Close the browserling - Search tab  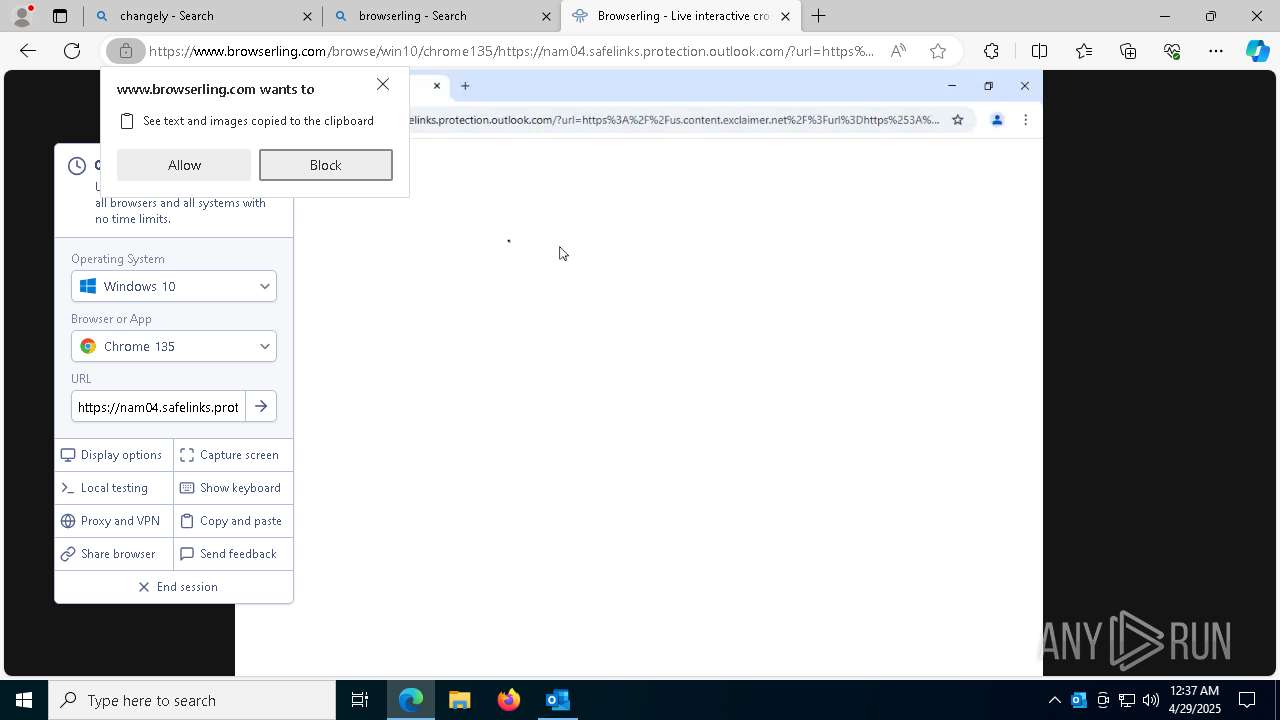(x=546, y=16)
